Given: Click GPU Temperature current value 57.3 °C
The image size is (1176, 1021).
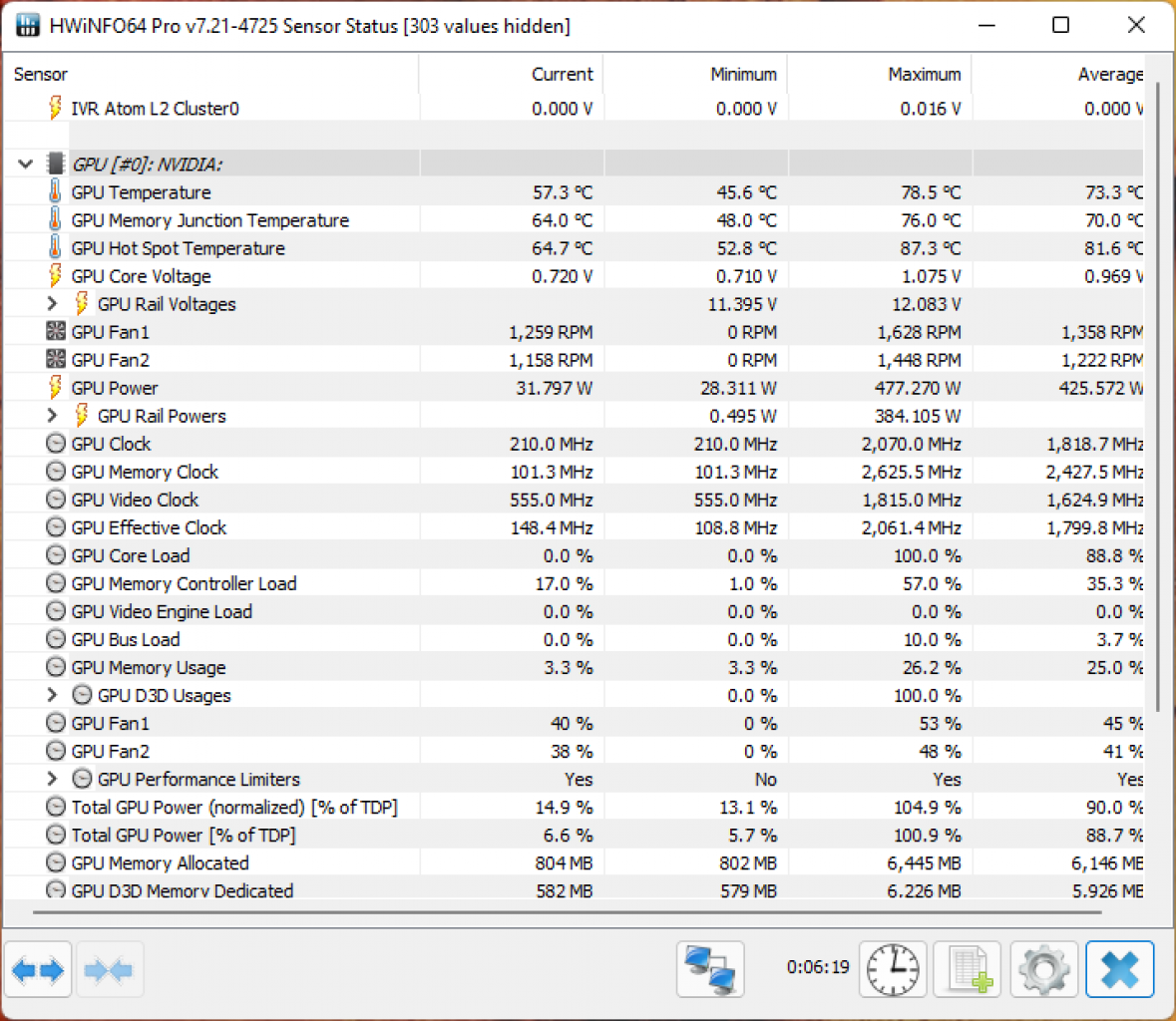Looking at the screenshot, I should click(563, 192).
